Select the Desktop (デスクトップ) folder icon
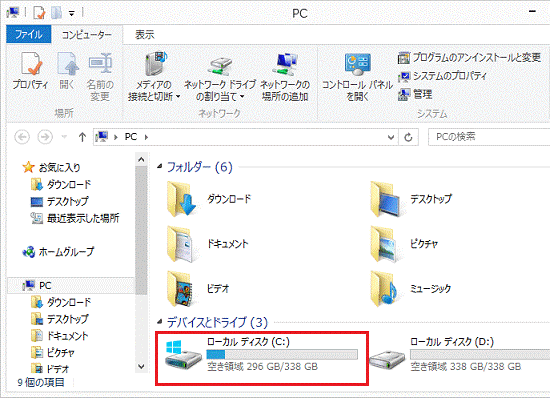 point(385,199)
